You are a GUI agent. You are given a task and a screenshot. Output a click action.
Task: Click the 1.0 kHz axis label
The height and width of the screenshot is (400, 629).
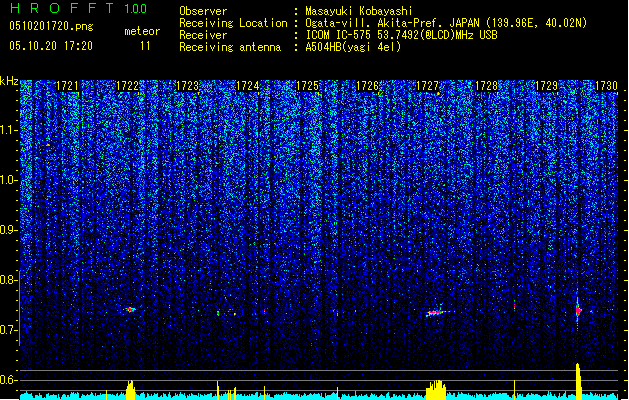coord(8,180)
